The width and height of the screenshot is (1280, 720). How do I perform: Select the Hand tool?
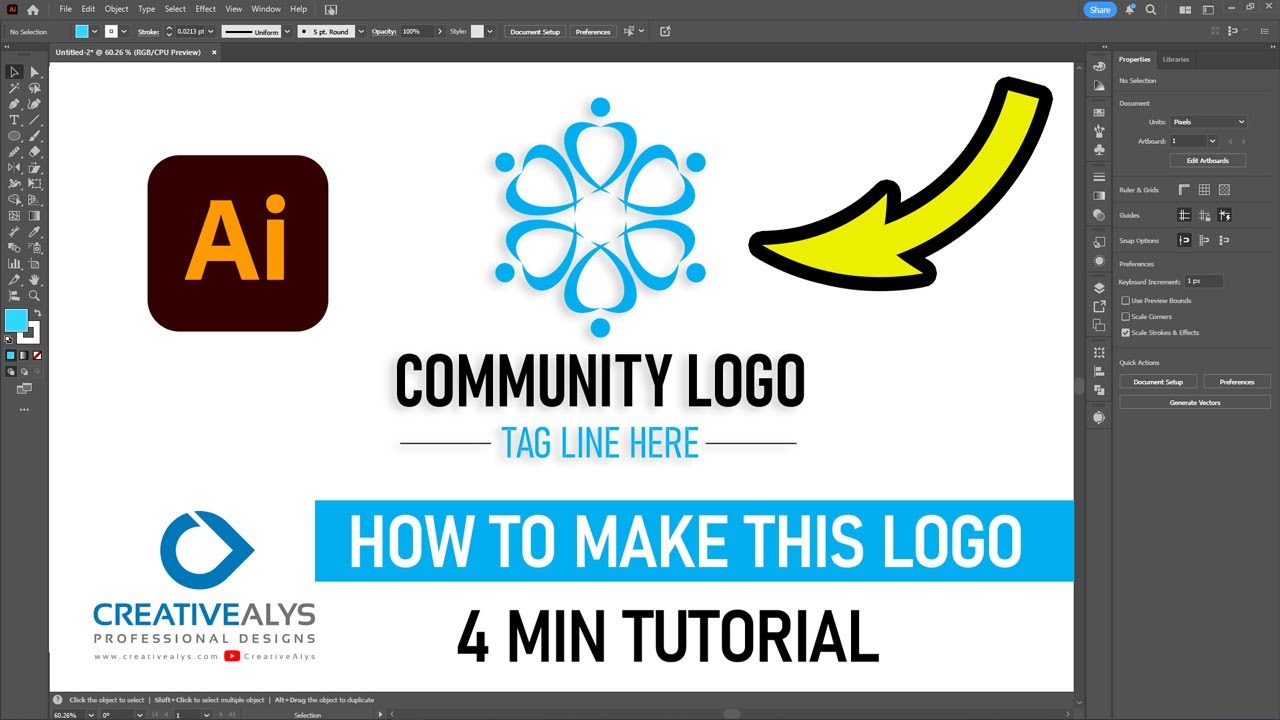tap(35, 279)
